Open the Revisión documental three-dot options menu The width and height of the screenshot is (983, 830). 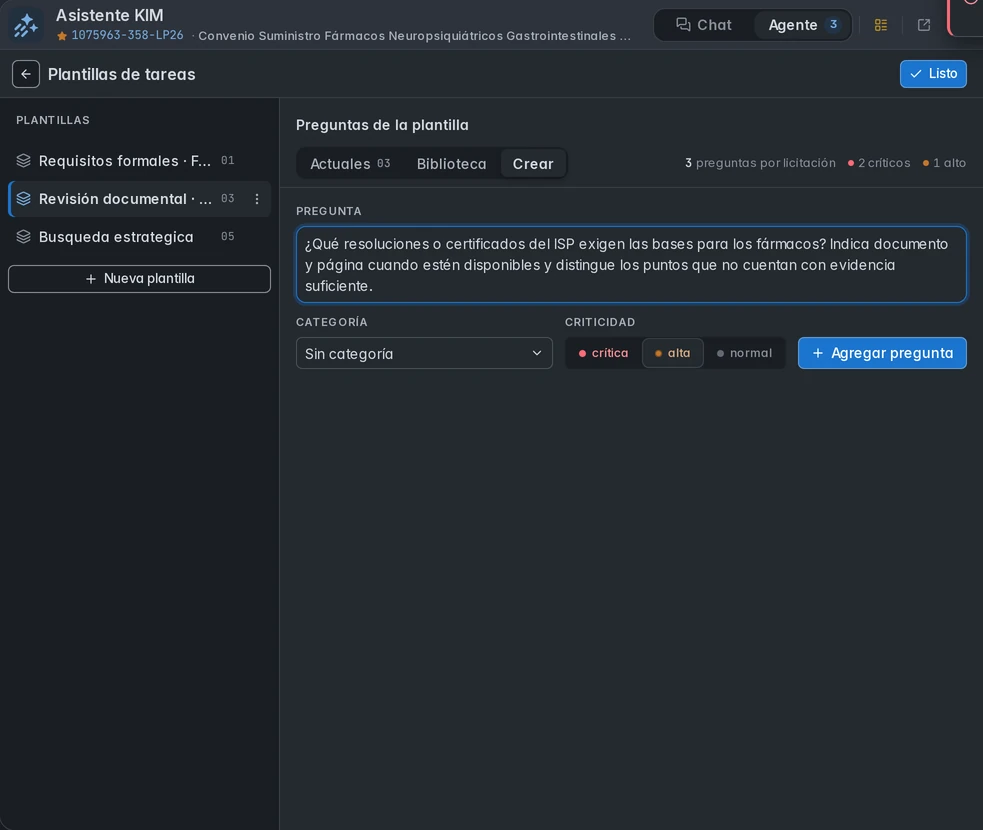click(x=256, y=199)
